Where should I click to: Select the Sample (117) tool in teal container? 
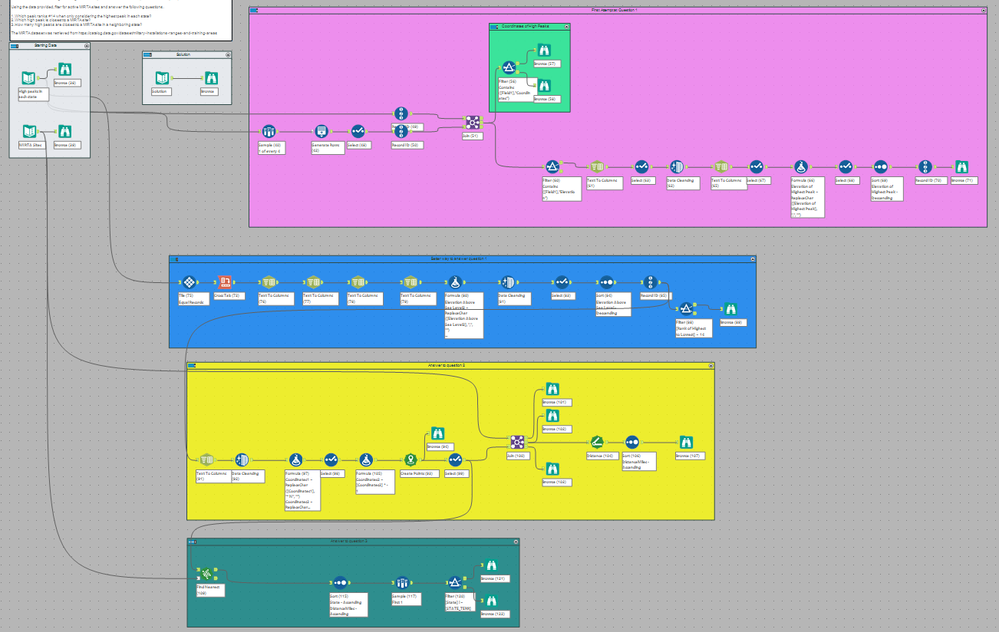401,582
